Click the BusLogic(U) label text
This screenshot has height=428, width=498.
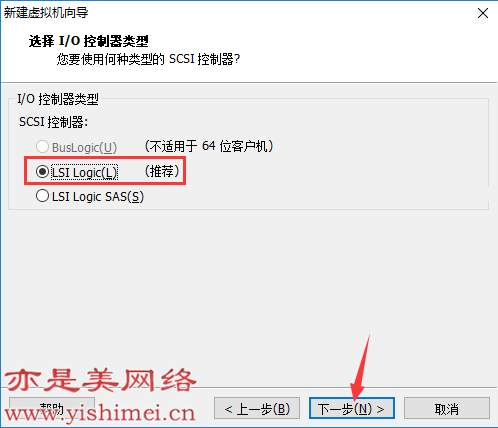(x=84, y=147)
